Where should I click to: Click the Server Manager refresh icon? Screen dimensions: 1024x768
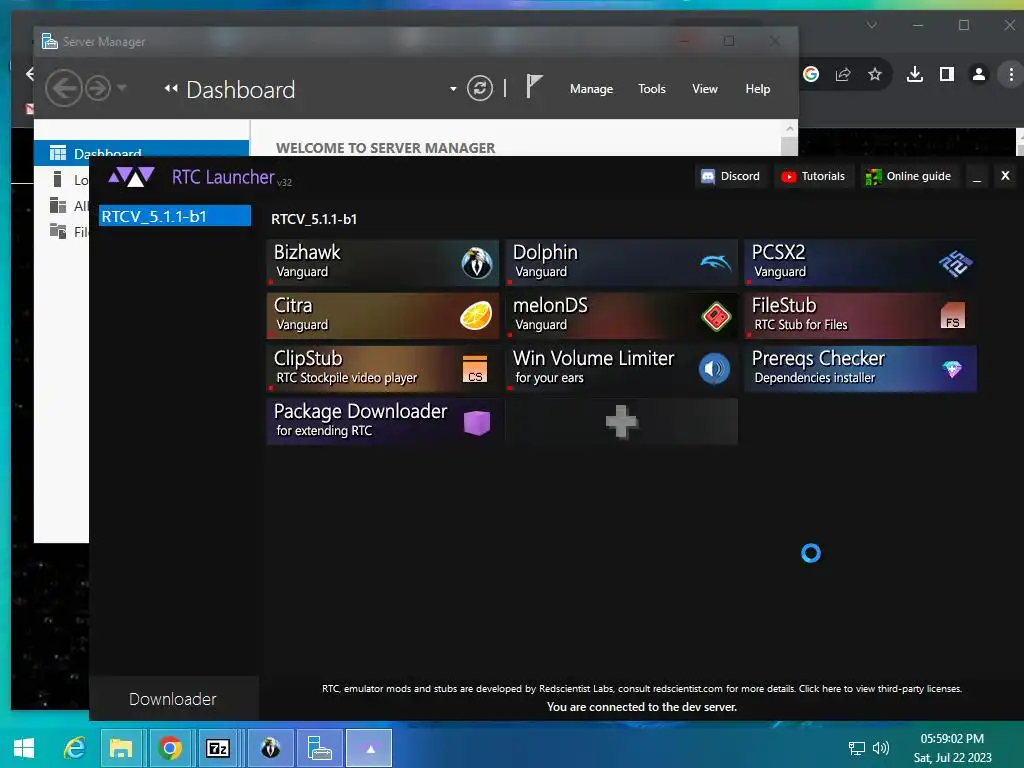[x=480, y=88]
